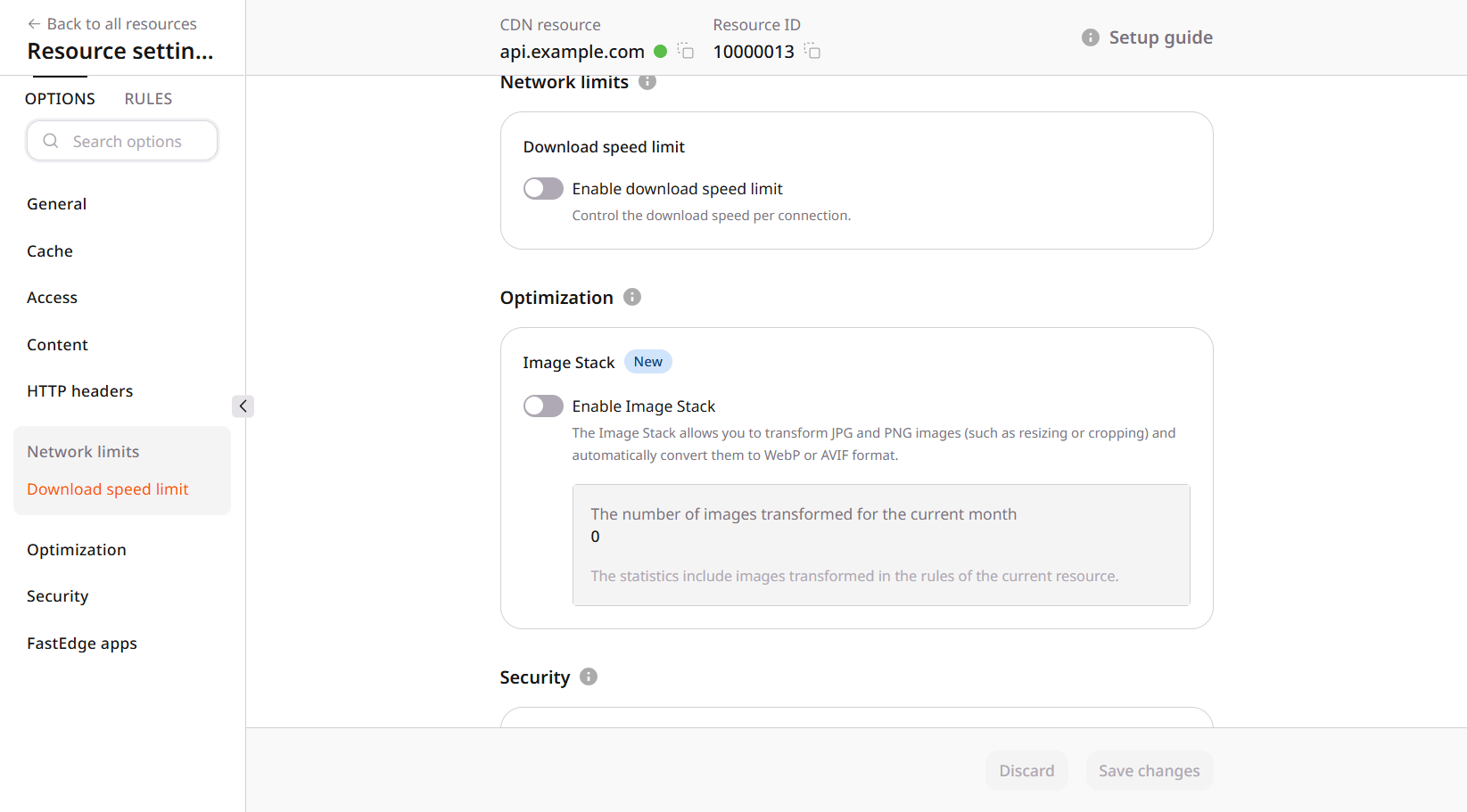This screenshot has width=1467, height=812.
Task: Focus the Search options input field
Action: tap(122, 141)
